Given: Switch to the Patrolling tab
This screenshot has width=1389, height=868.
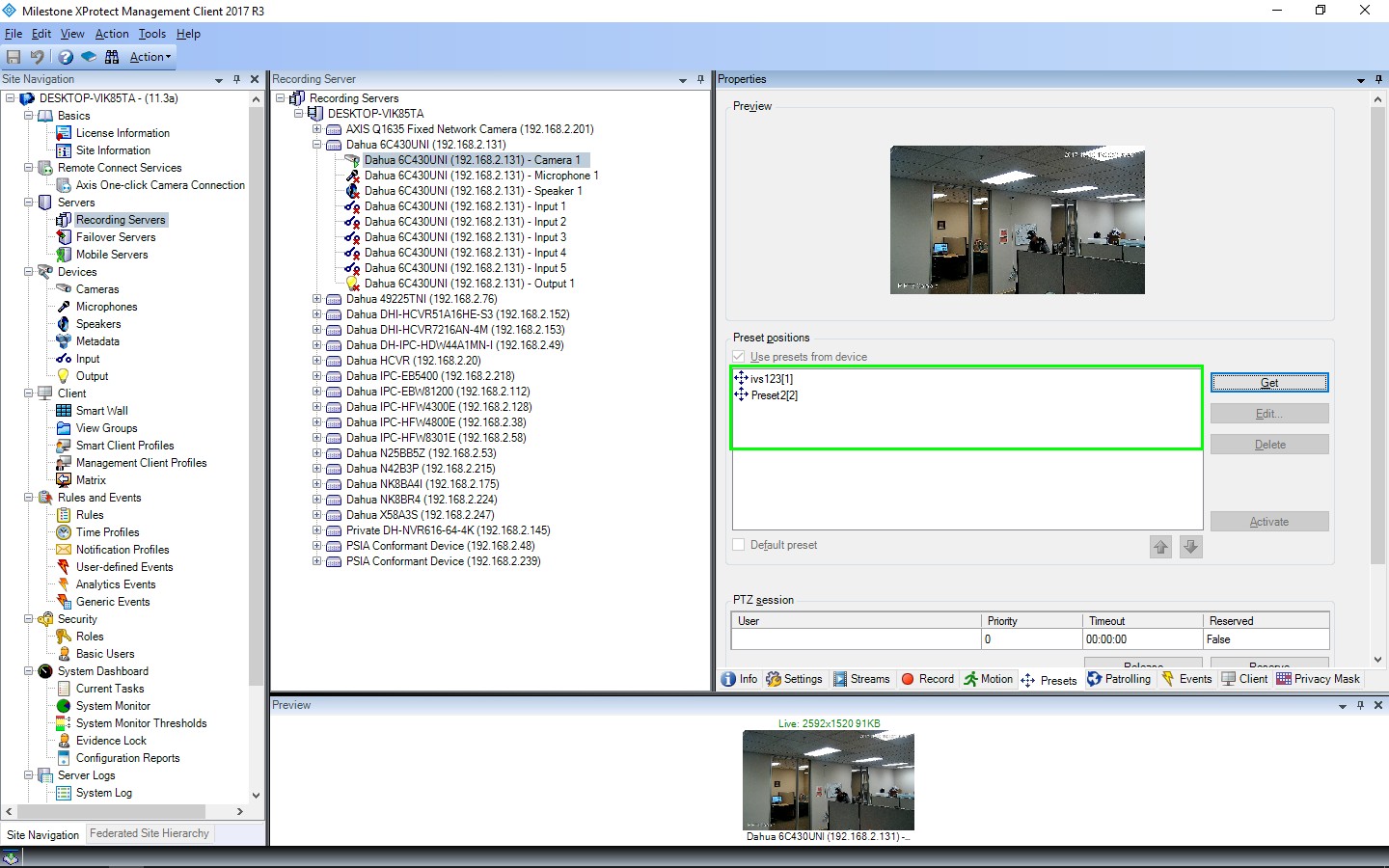Looking at the screenshot, I should click(1119, 679).
